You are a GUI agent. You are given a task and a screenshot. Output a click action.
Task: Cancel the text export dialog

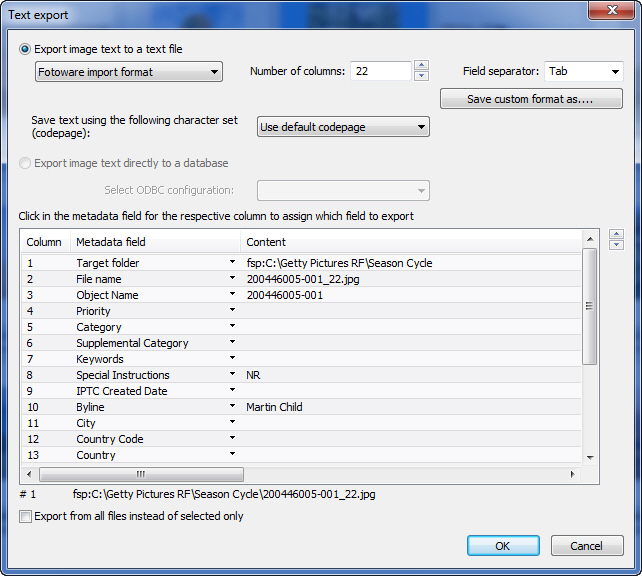pyautogui.click(x=586, y=546)
